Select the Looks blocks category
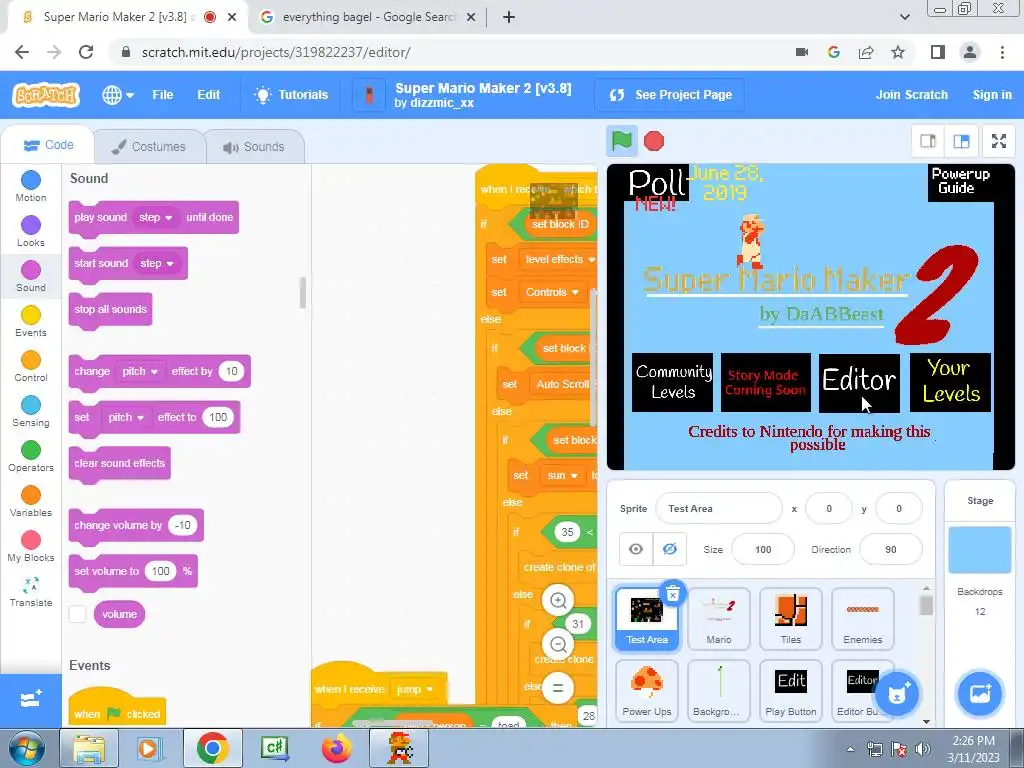The image size is (1024, 768). tap(31, 231)
